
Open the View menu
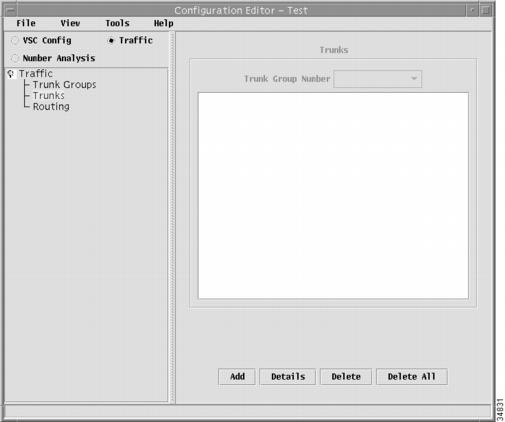point(70,23)
